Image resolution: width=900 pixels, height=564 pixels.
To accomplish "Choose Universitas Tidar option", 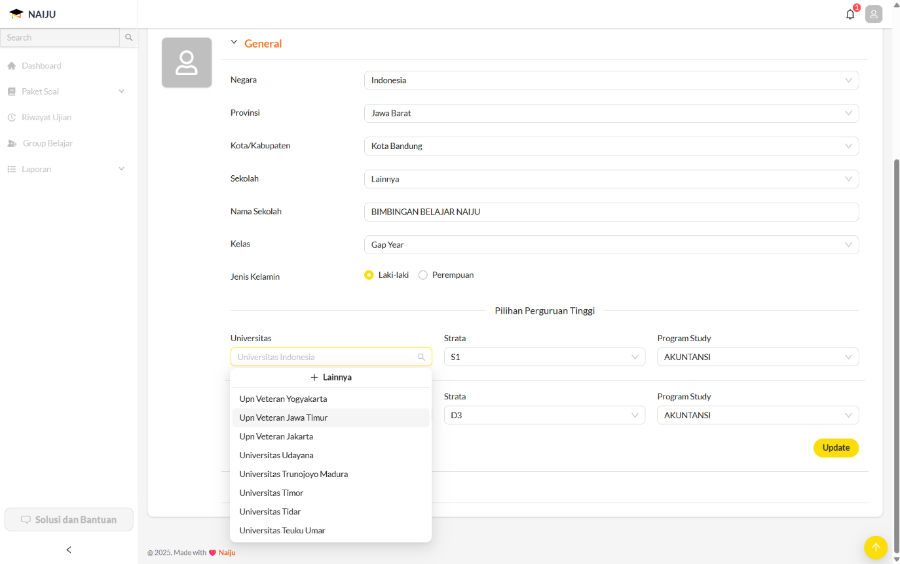I will pyautogui.click(x=331, y=512).
